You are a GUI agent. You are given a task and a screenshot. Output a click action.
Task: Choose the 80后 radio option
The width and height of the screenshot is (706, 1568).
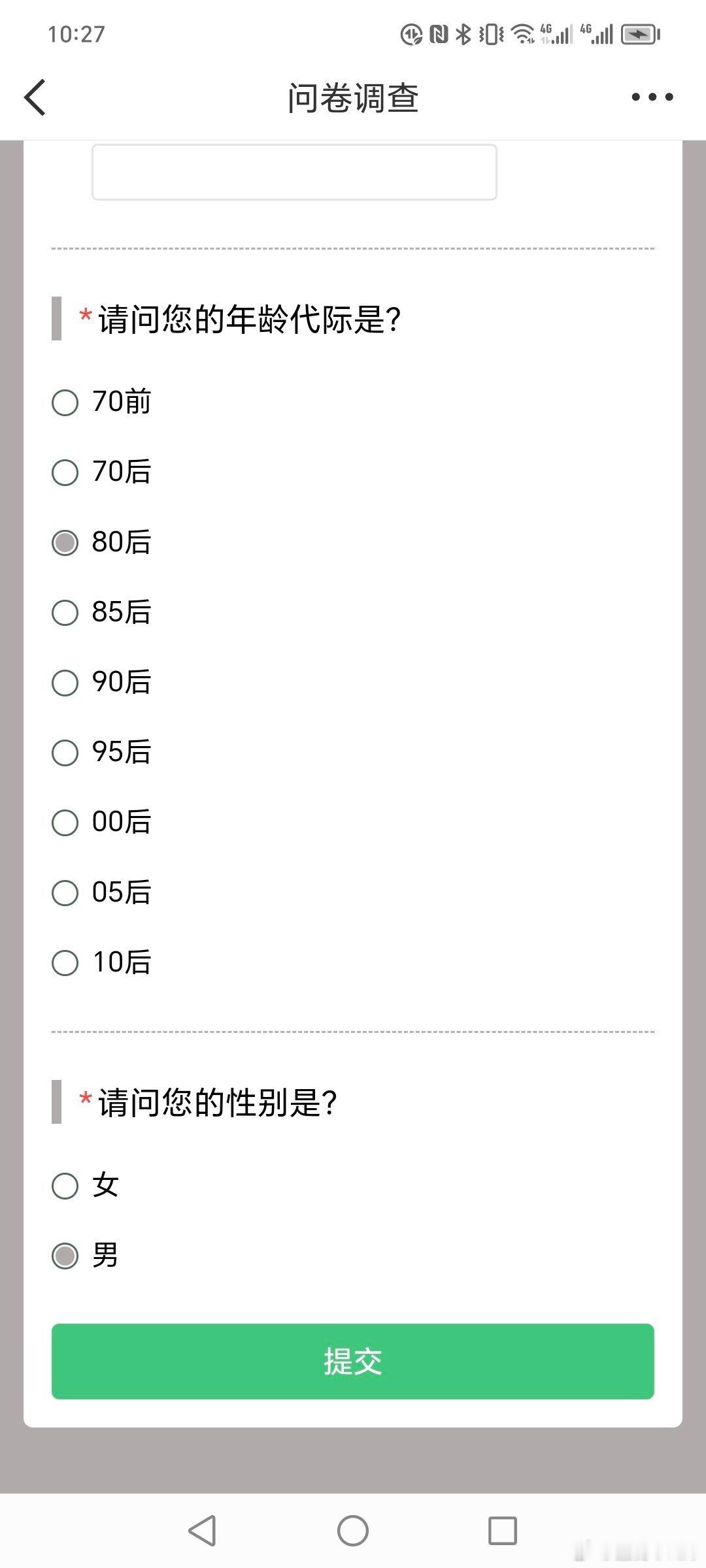click(x=102, y=542)
